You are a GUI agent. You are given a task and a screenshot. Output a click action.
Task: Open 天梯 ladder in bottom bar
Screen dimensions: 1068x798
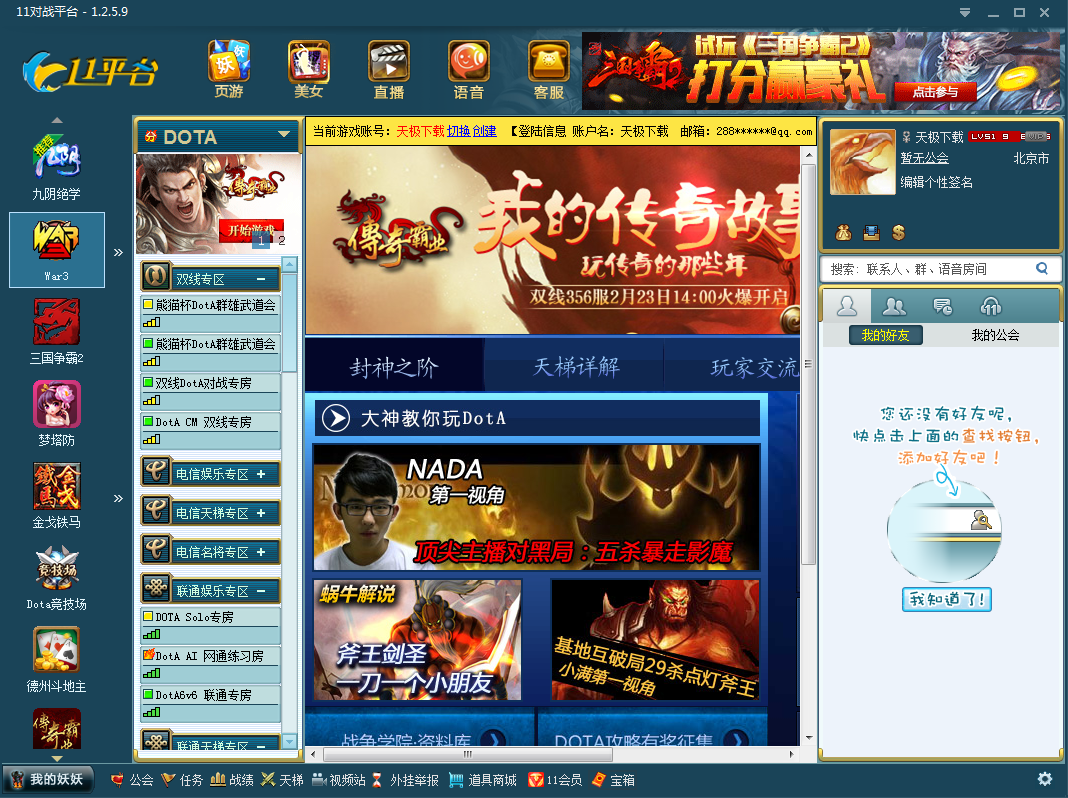[x=282, y=780]
